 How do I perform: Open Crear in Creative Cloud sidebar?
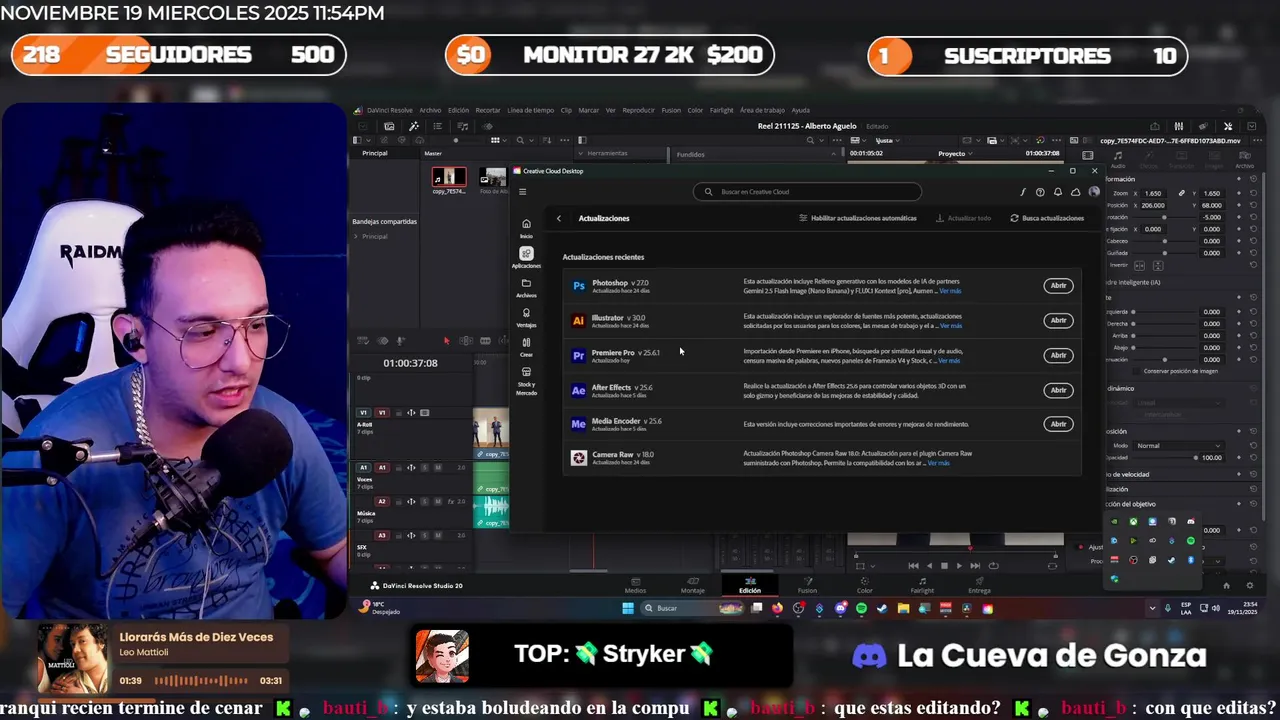click(526, 347)
